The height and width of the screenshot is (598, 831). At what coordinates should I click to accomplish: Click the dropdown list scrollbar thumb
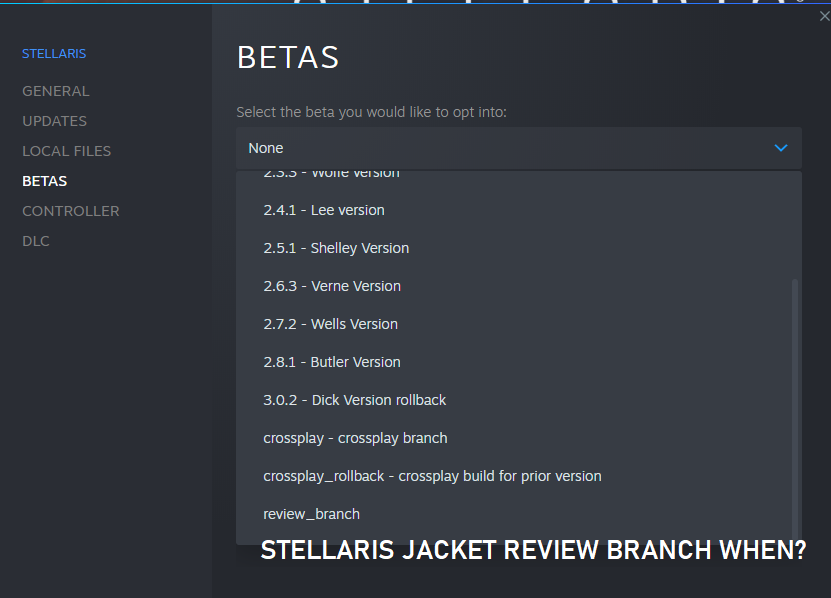tap(794, 410)
